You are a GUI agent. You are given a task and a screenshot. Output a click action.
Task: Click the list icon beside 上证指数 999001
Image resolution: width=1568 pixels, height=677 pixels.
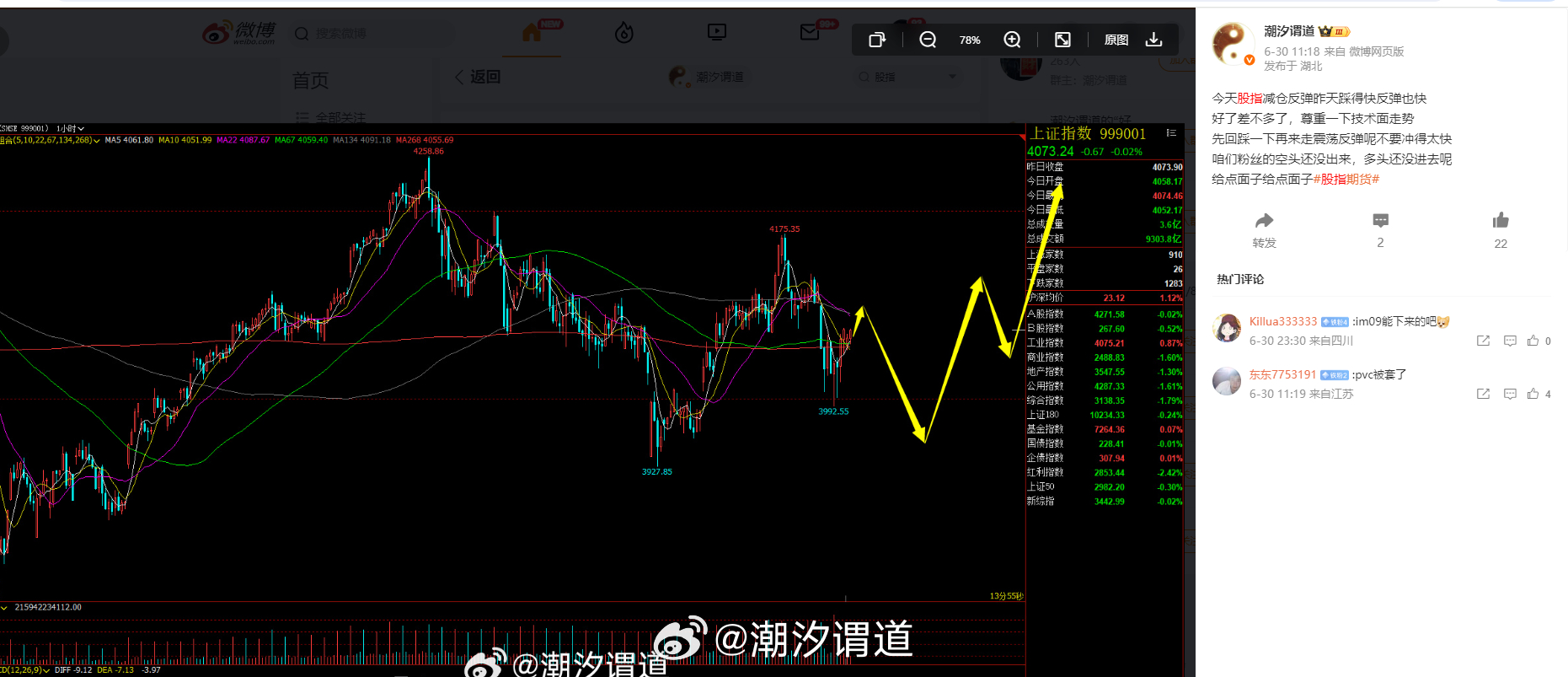pyautogui.click(x=1171, y=133)
